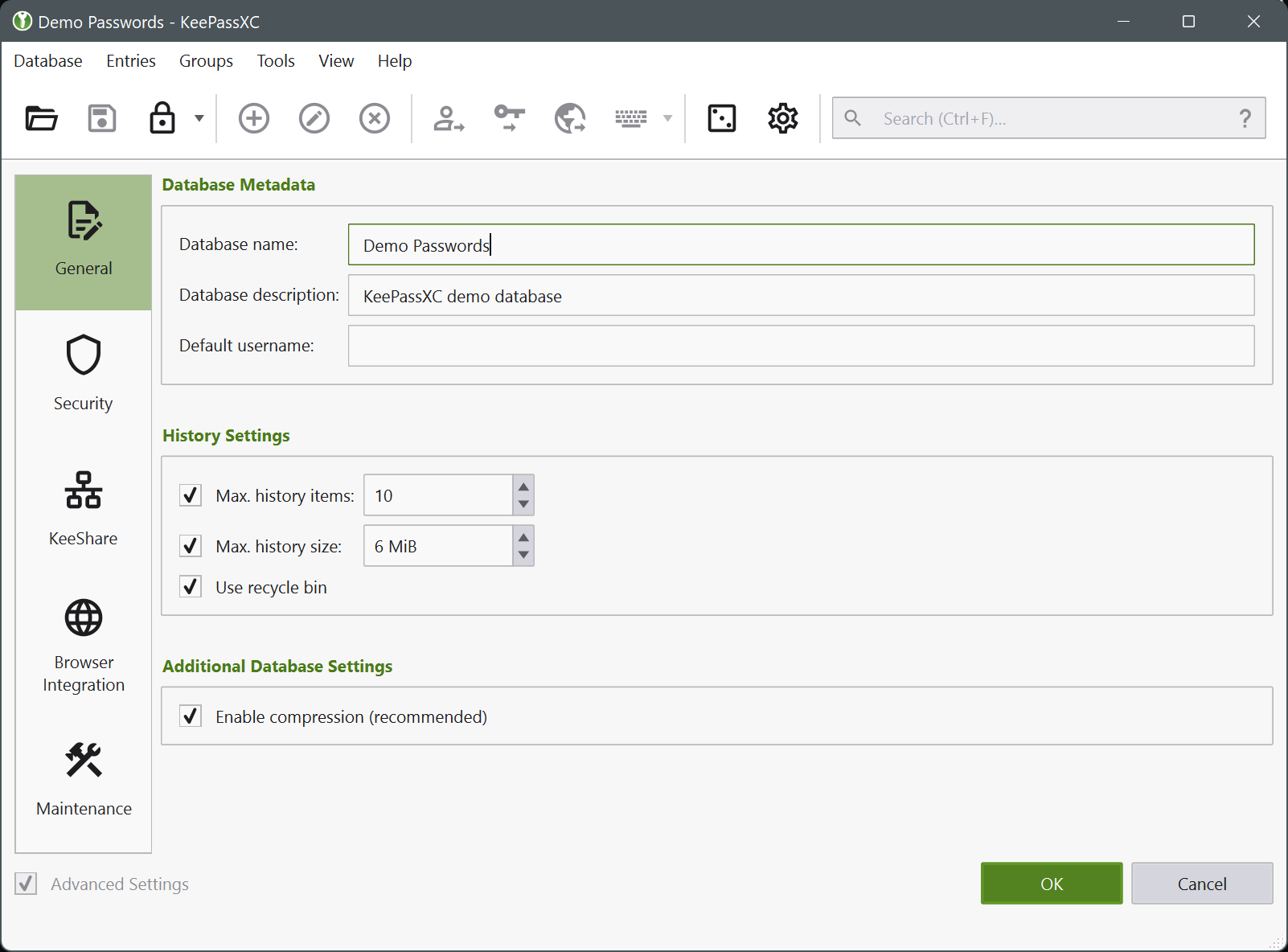Uncheck the Max. history items checkbox
Image resolution: width=1288 pixels, height=952 pixels.
point(191,495)
